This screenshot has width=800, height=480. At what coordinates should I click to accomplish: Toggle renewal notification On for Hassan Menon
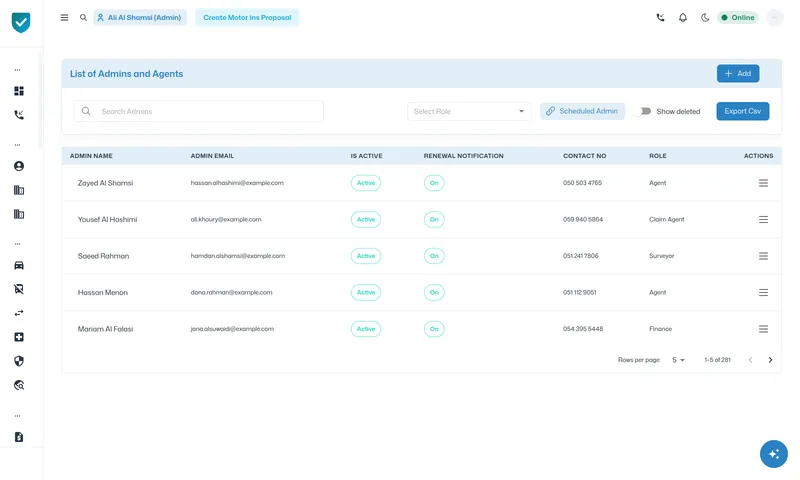[x=434, y=292]
